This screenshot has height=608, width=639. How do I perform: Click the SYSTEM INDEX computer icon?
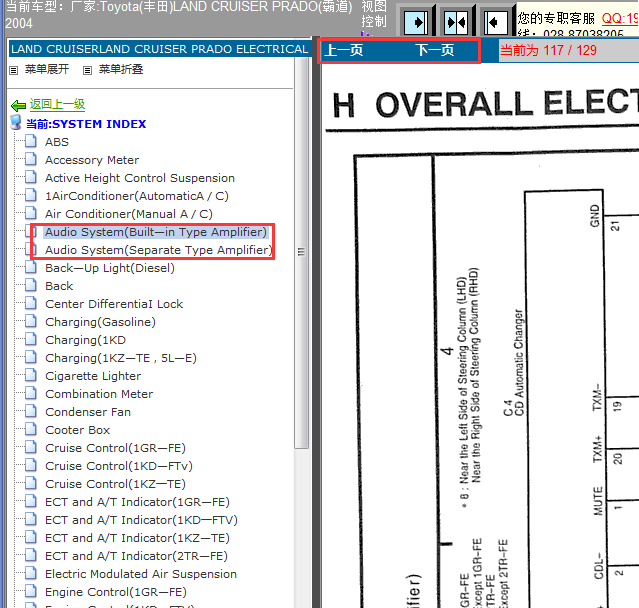pos(16,122)
